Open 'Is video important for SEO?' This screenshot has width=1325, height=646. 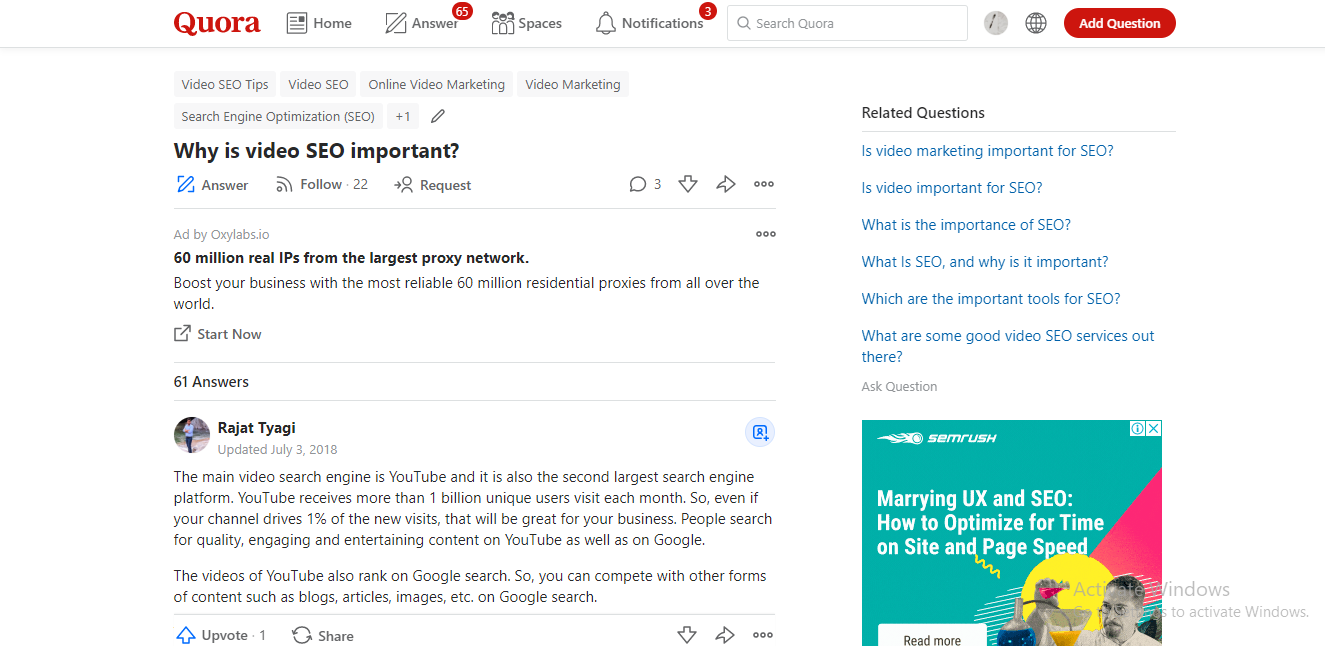(952, 188)
